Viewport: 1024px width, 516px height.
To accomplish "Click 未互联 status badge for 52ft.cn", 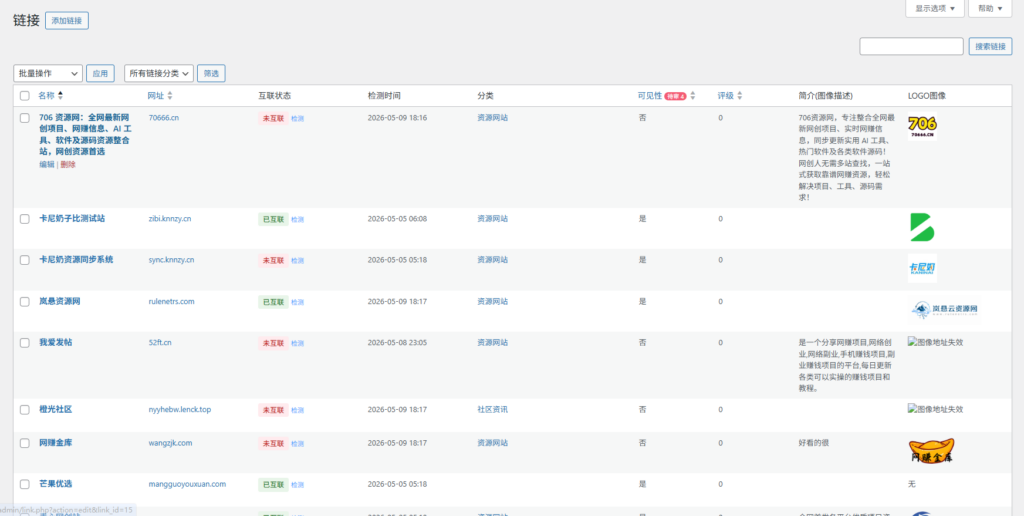I will coord(273,343).
